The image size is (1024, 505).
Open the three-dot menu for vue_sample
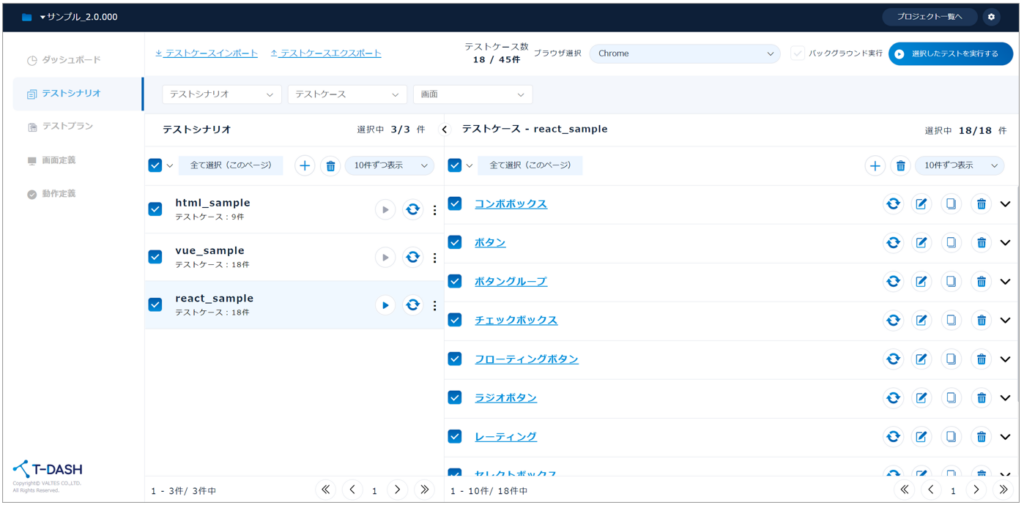tap(434, 258)
